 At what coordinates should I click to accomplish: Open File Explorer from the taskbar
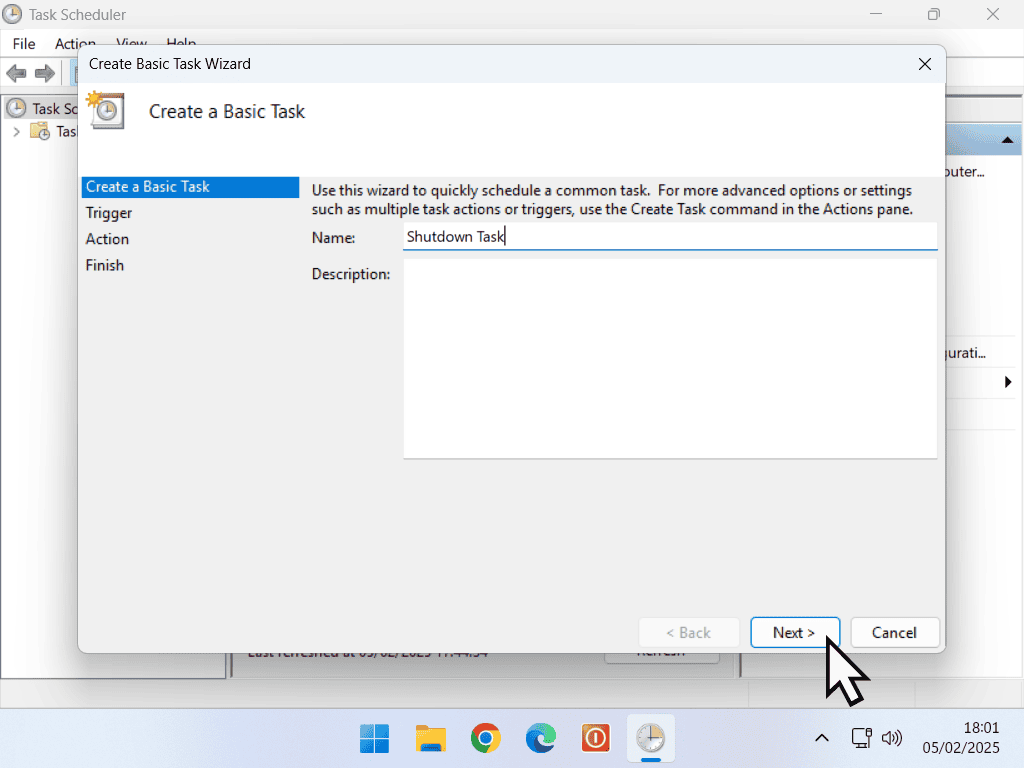coord(430,739)
